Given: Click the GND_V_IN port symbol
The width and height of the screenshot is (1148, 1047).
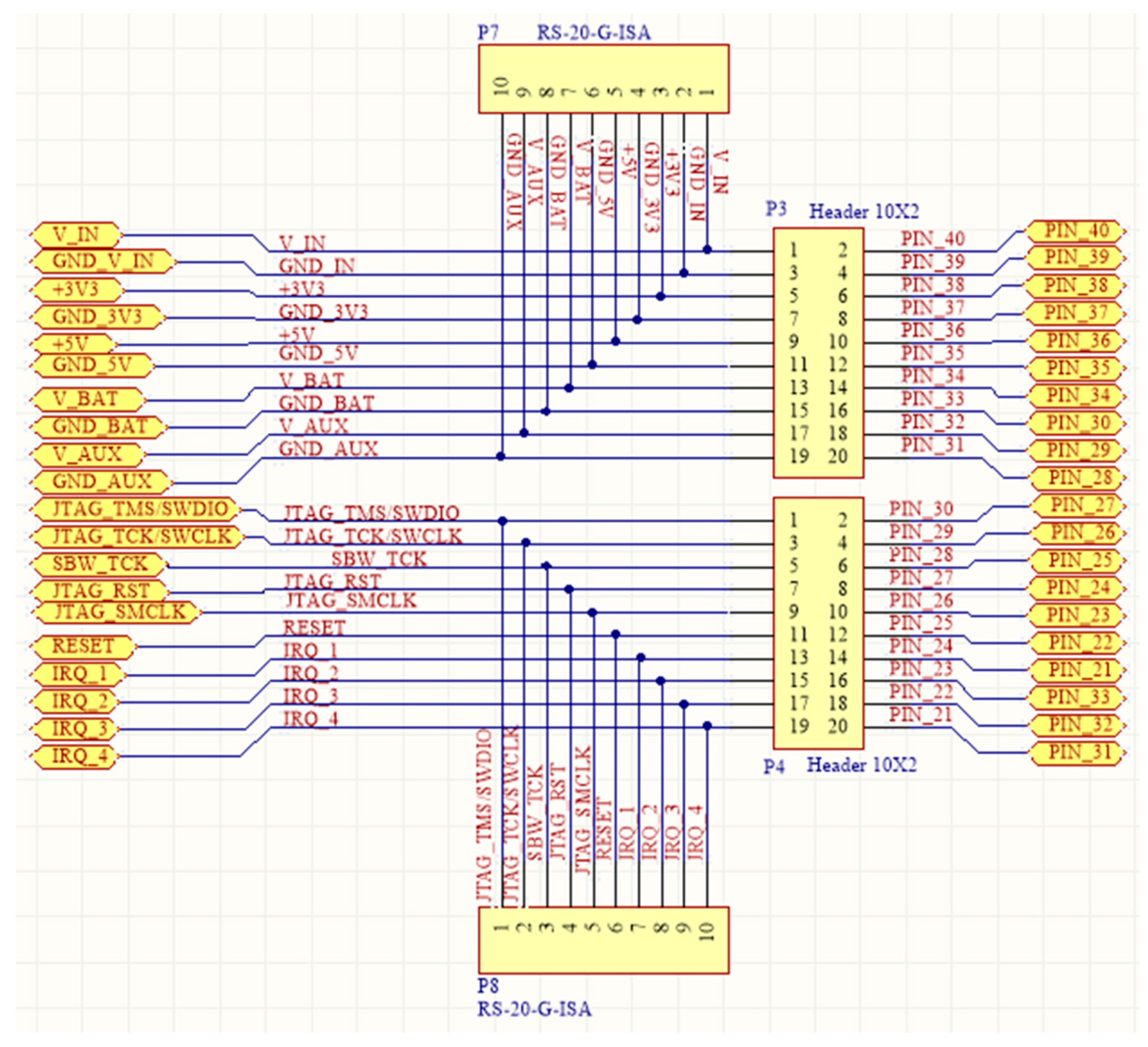Looking at the screenshot, I should 102,261.
